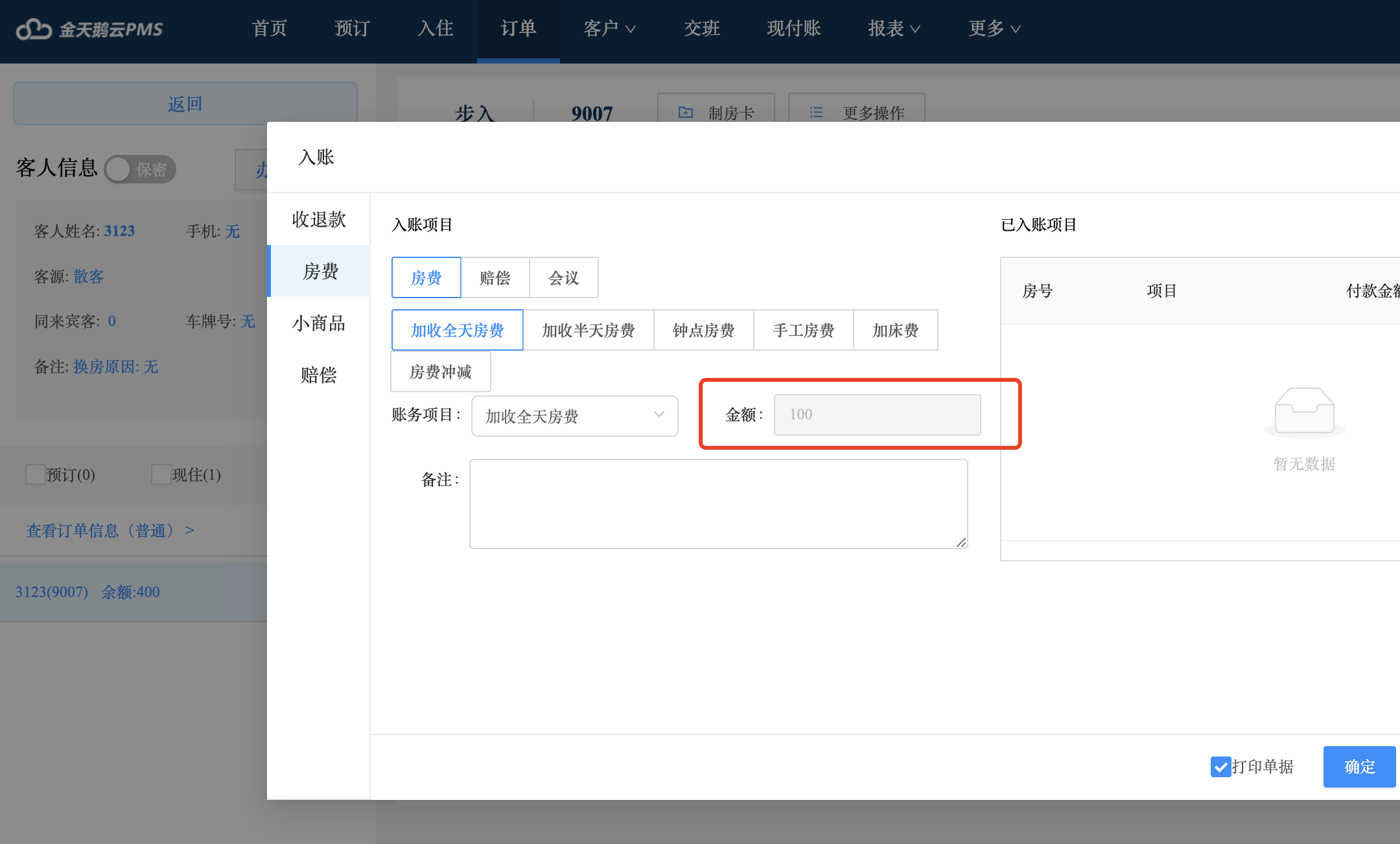1400x844 pixels.
Task: Switch to 收退款 side tab
Action: point(319,219)
